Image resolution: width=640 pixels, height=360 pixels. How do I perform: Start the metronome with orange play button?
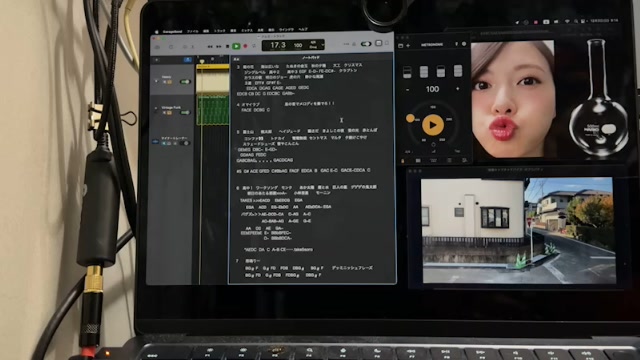[433, 125]
